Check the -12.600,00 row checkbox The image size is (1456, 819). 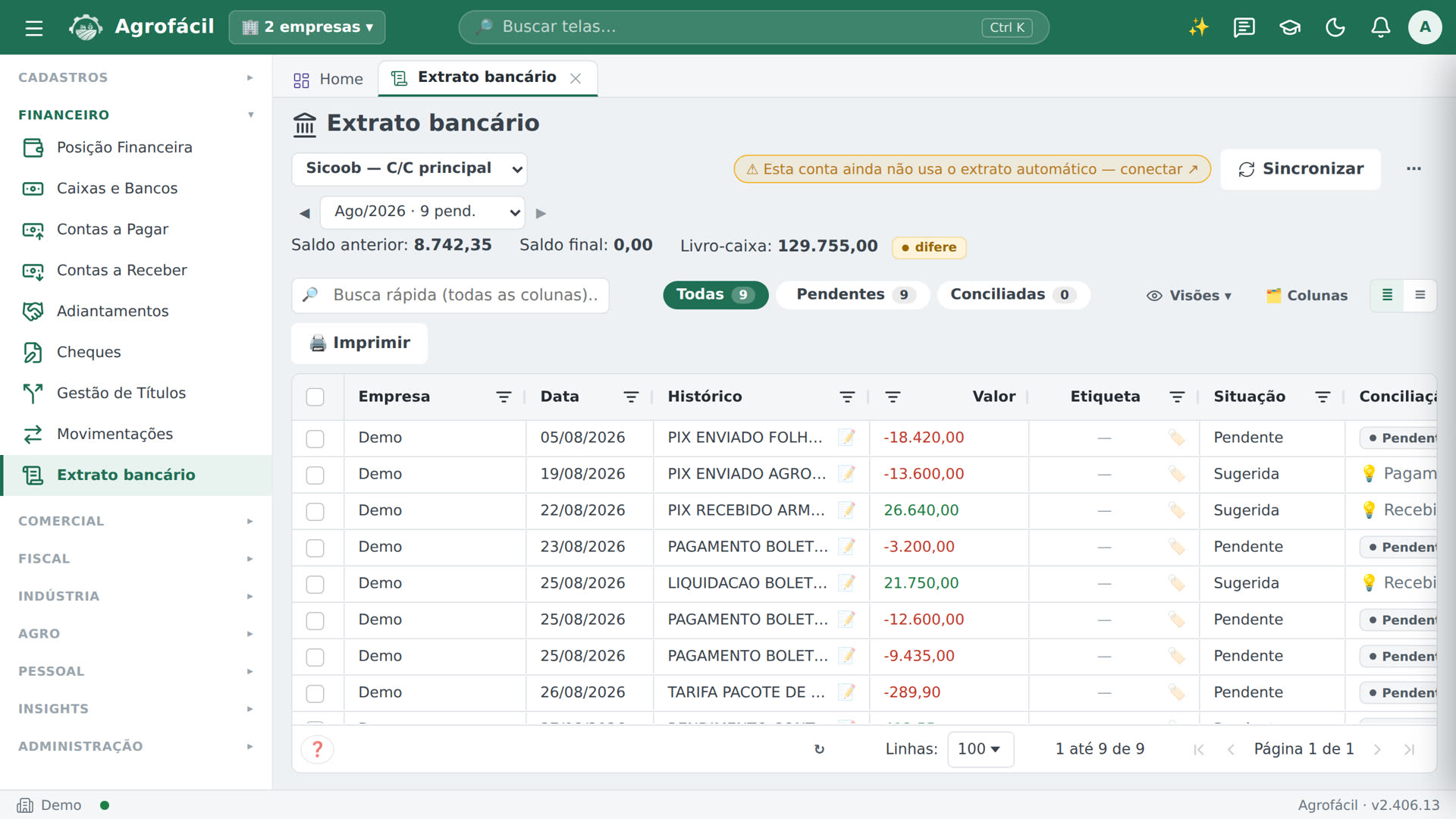point(315,620)
